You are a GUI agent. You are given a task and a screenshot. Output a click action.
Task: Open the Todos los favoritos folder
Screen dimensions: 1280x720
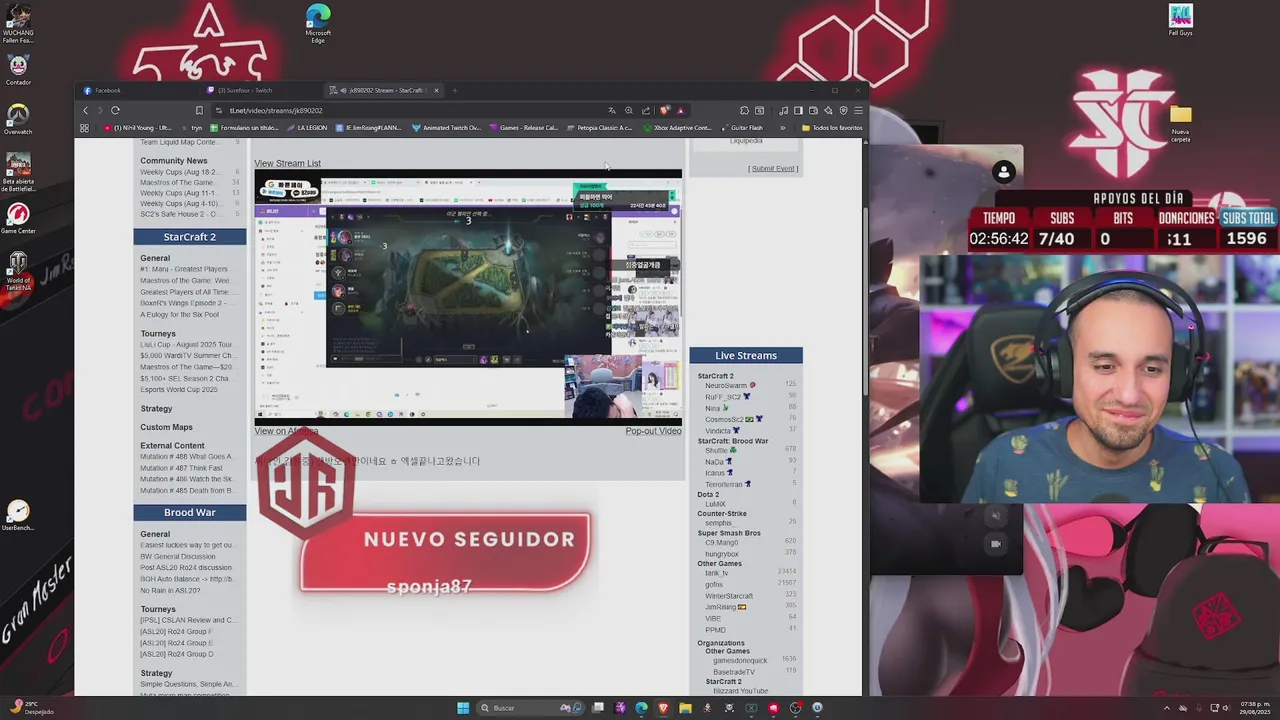pyautogui.click(x=832, y=128)
